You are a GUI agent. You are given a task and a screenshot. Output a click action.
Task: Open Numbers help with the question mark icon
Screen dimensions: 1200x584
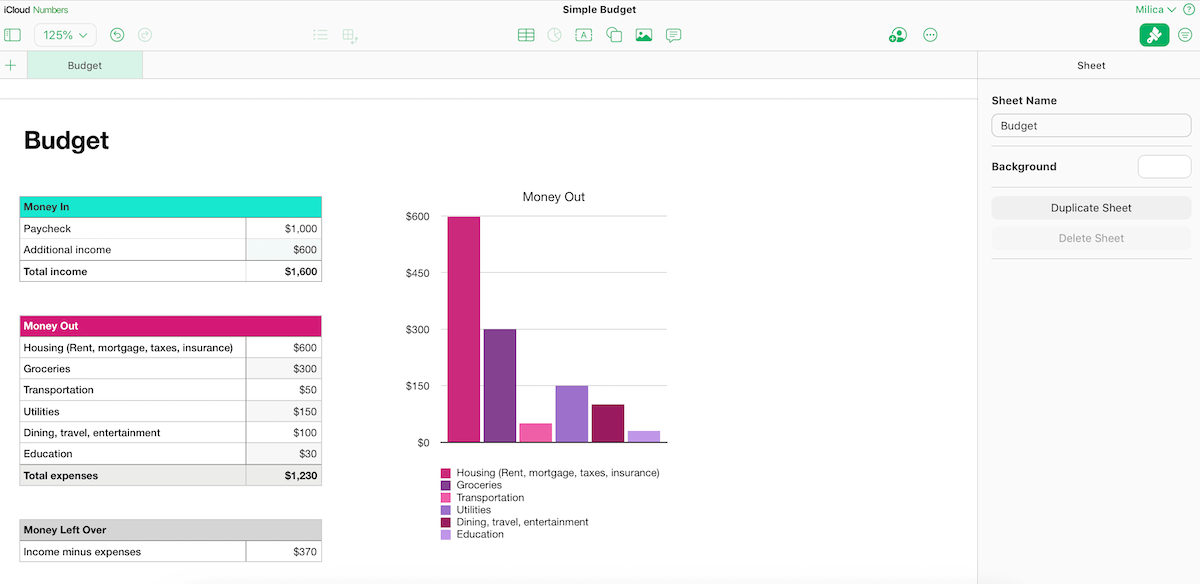1189,9
